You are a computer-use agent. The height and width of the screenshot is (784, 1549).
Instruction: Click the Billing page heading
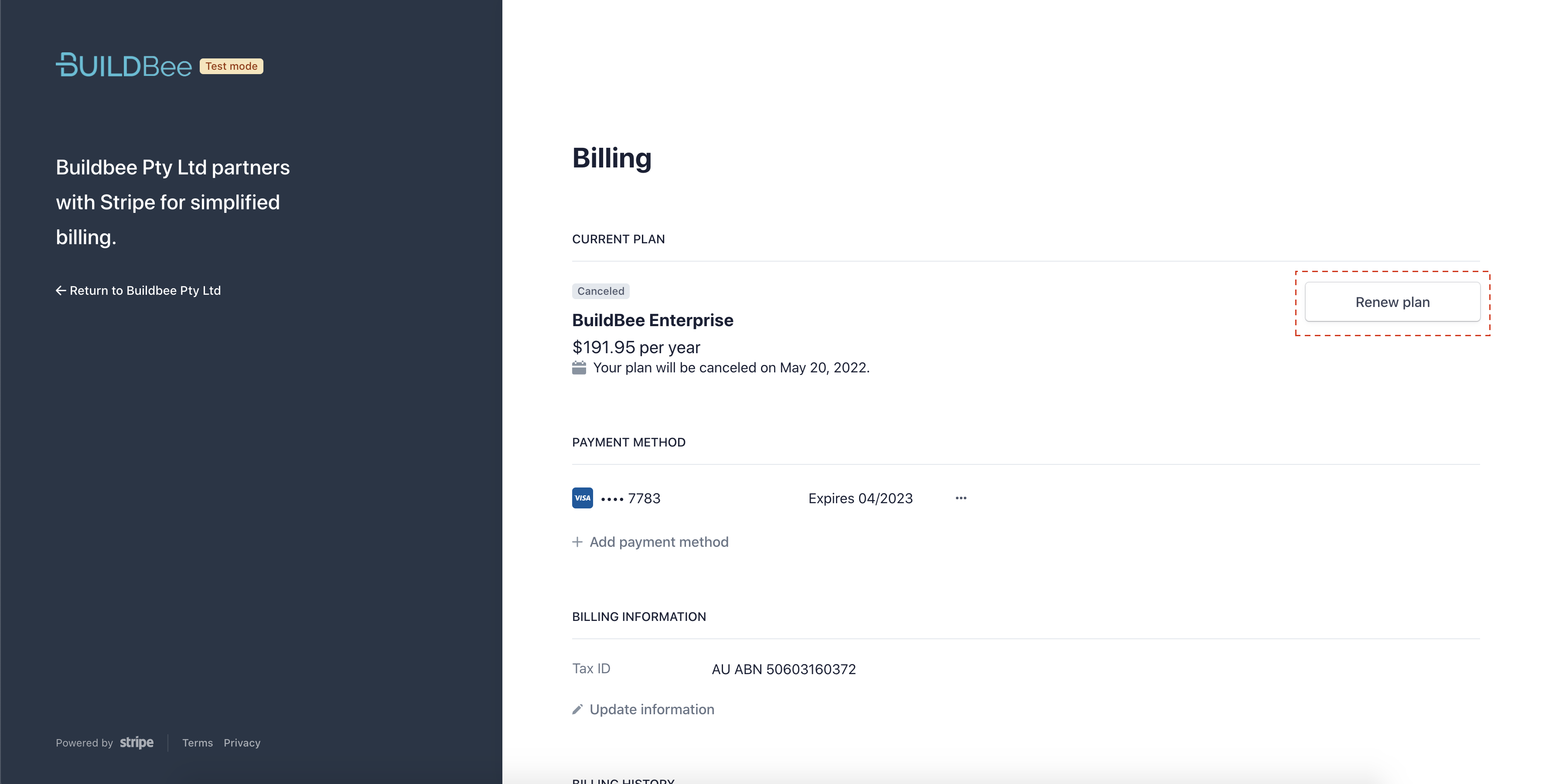611,159
